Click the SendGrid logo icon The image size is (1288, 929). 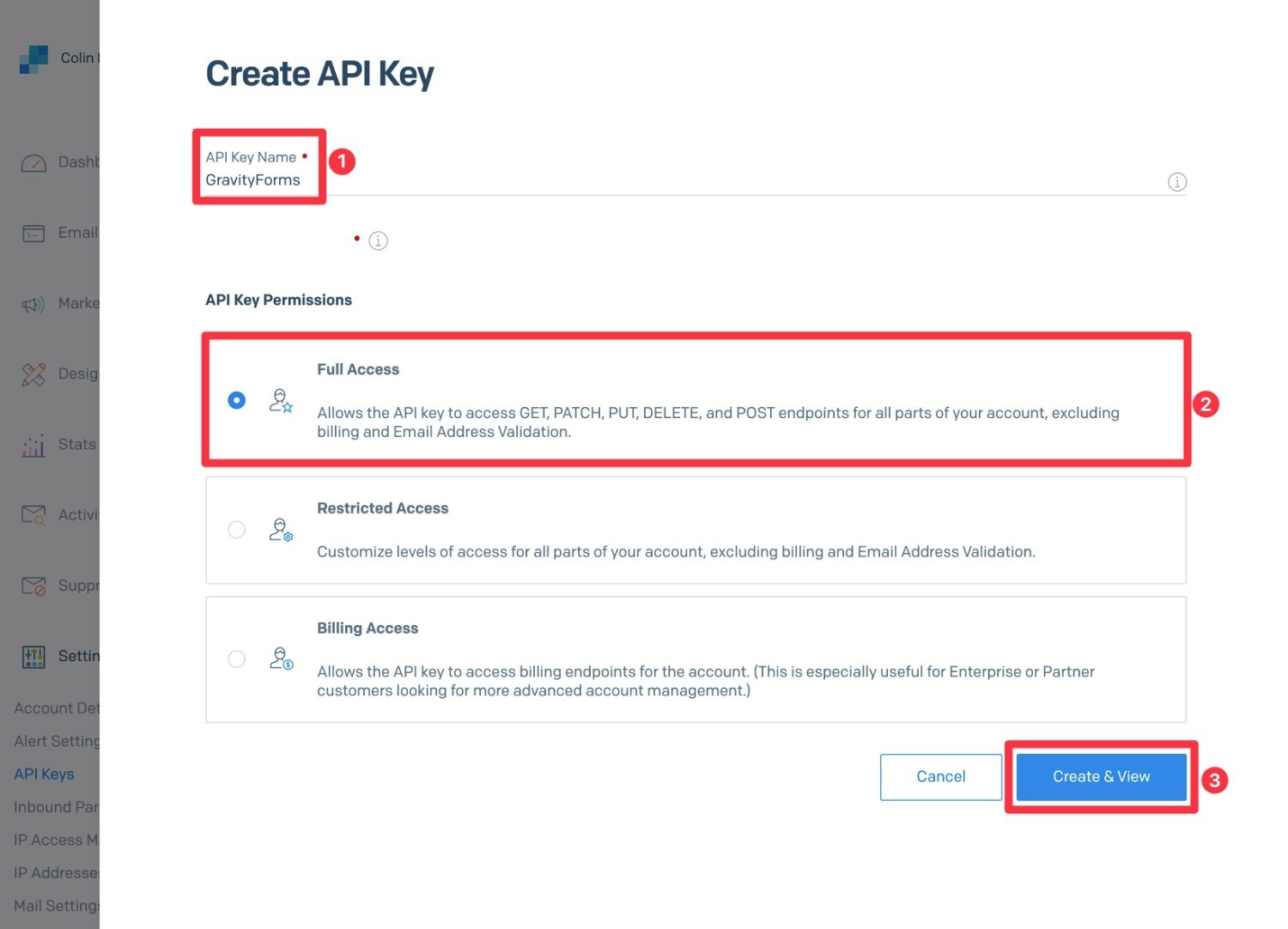click(x=33, y=58)
